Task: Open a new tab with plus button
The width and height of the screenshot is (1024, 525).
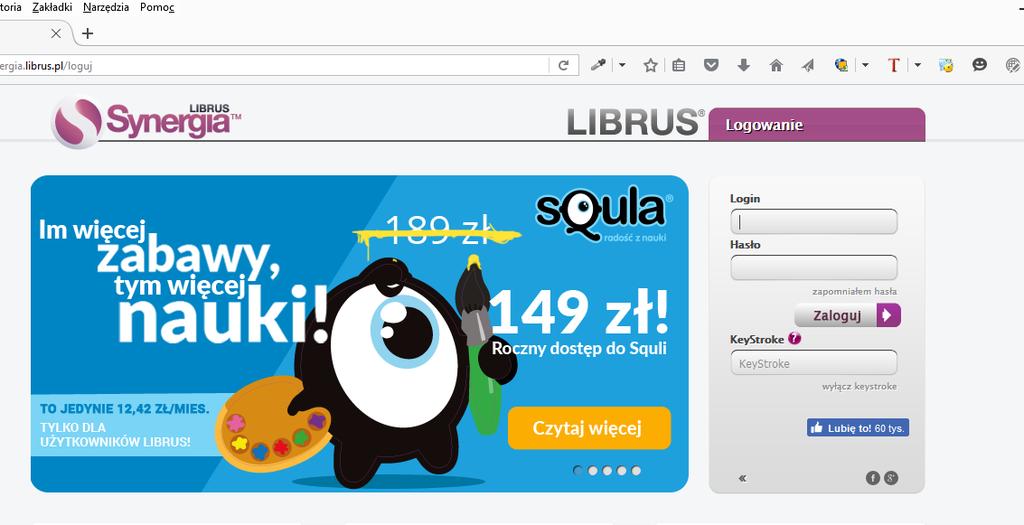Action: click(88, 33)
